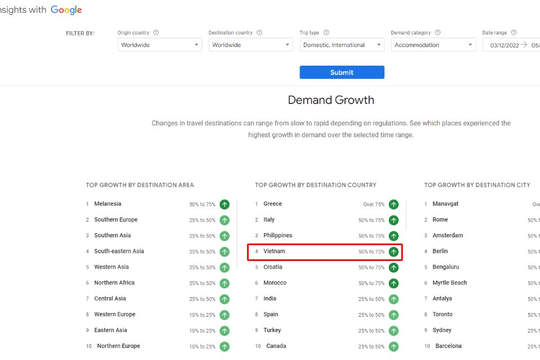Open the Origin country dropdown

pos(160,45)
